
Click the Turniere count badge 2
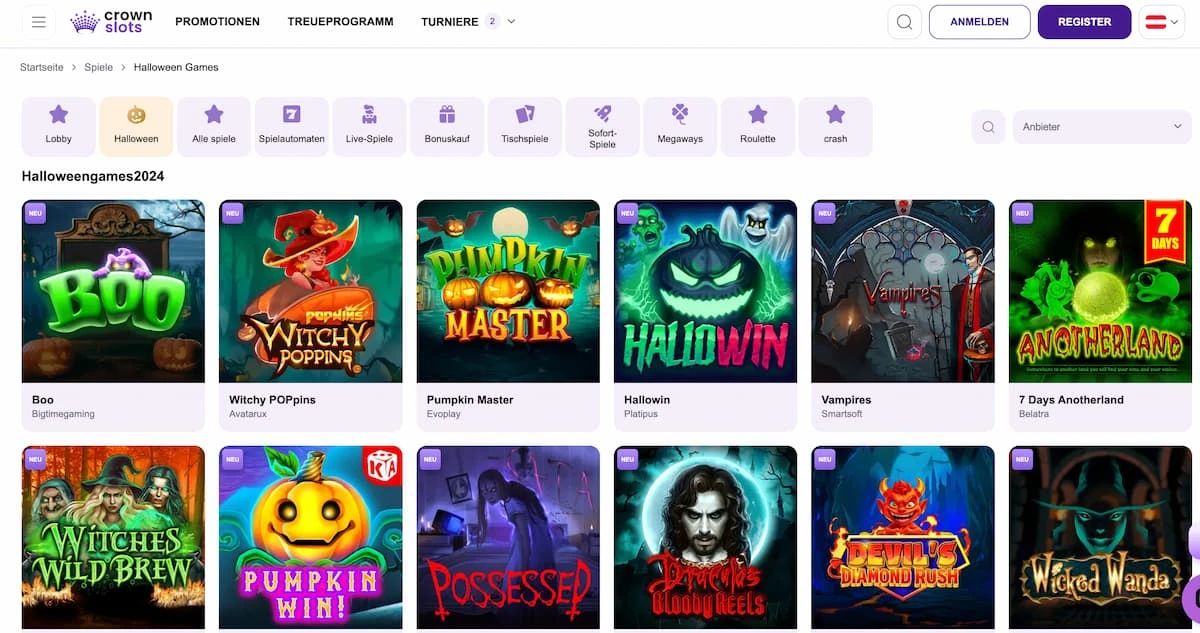click(492, 21)
